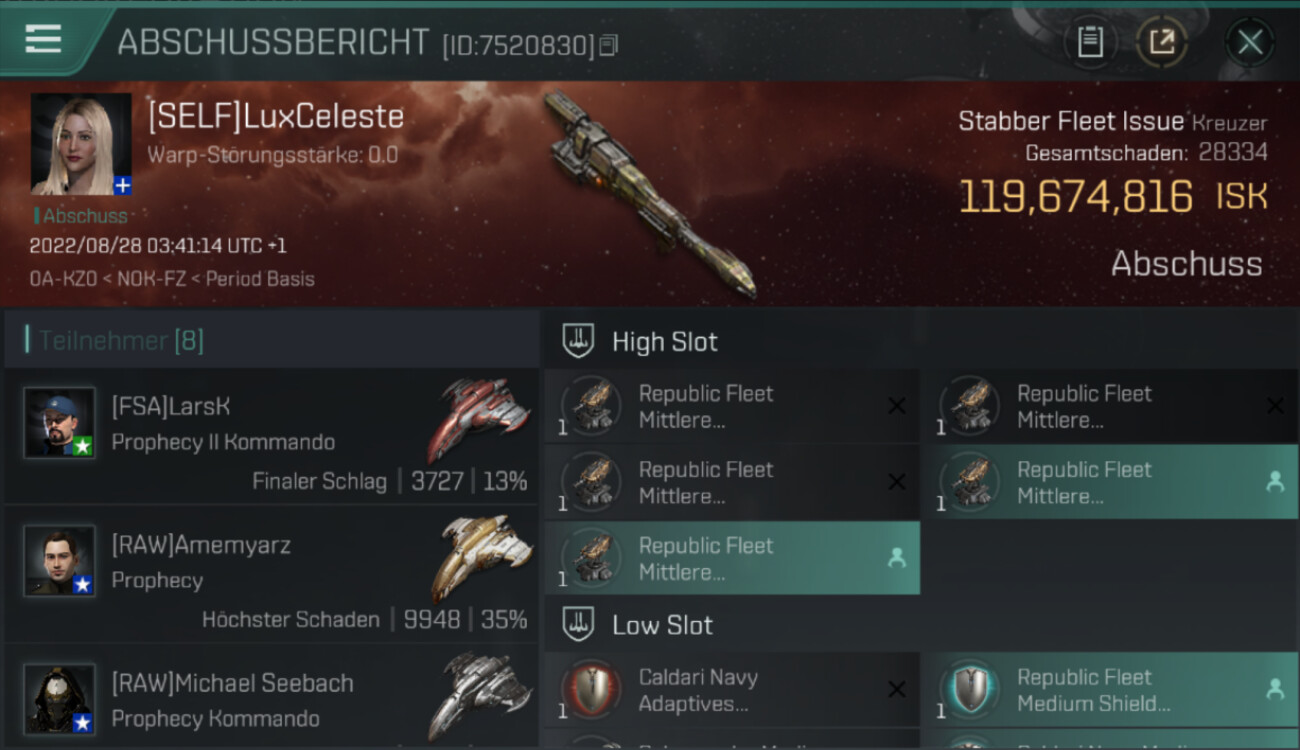This screenshot has height=750, width=1300.
Task: Click the plus badge on LuxCeleste's portrait
Action: (x=122, y=185)
